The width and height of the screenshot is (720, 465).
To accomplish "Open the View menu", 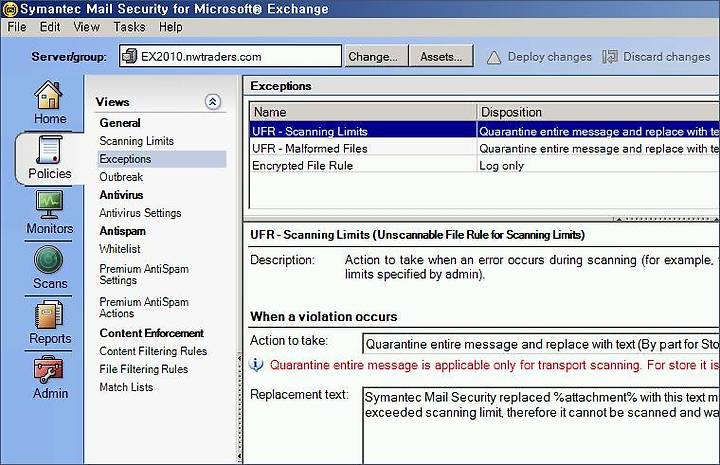I will tap(86, 27).
